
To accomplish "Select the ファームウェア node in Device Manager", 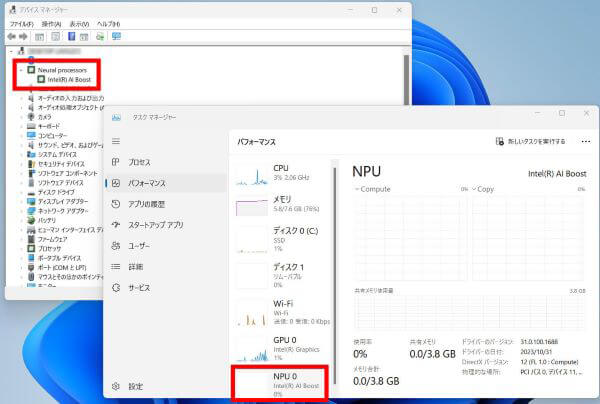I will (52, 239).
